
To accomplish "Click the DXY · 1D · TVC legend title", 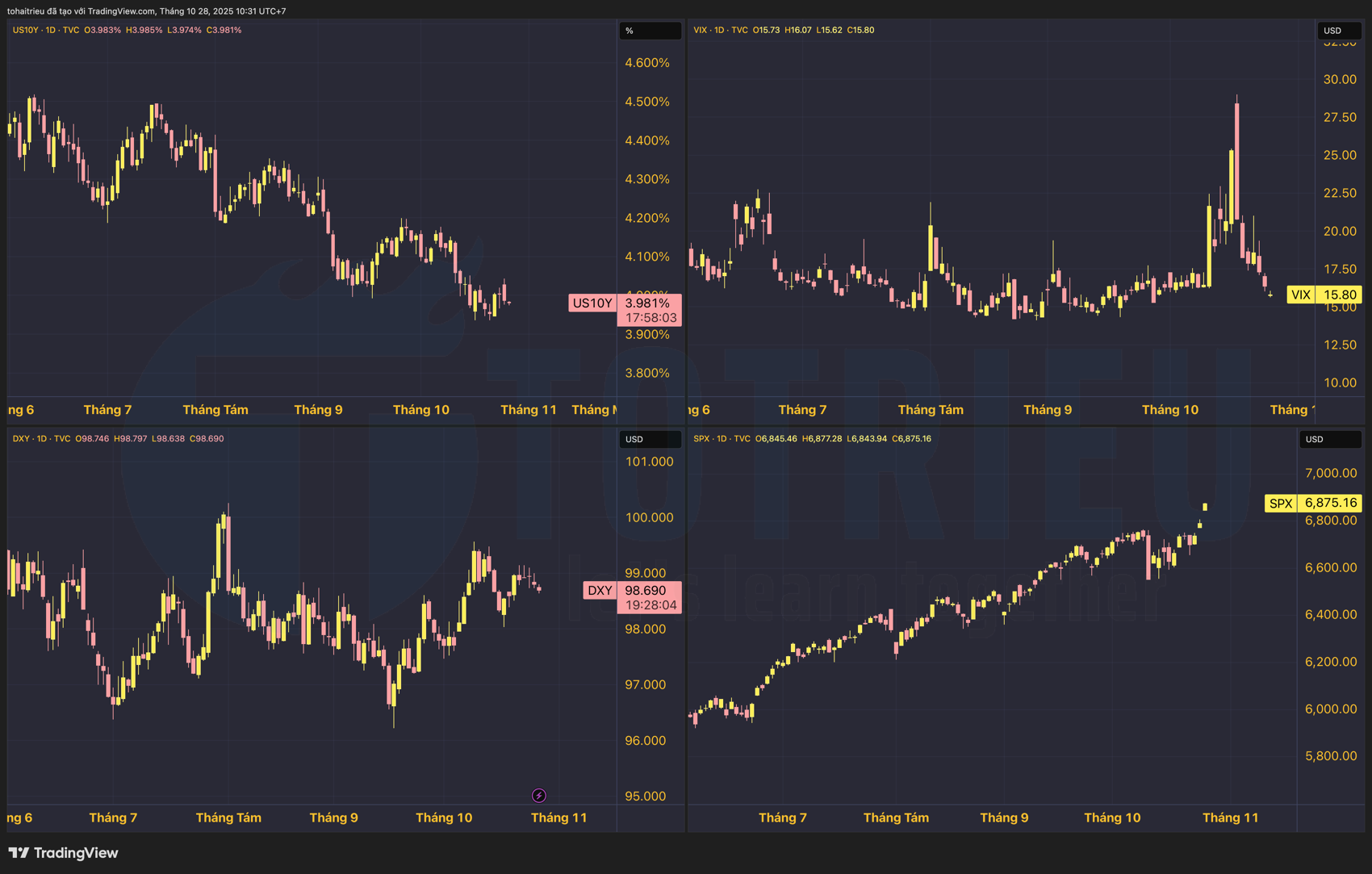I will tap(41, 439).
